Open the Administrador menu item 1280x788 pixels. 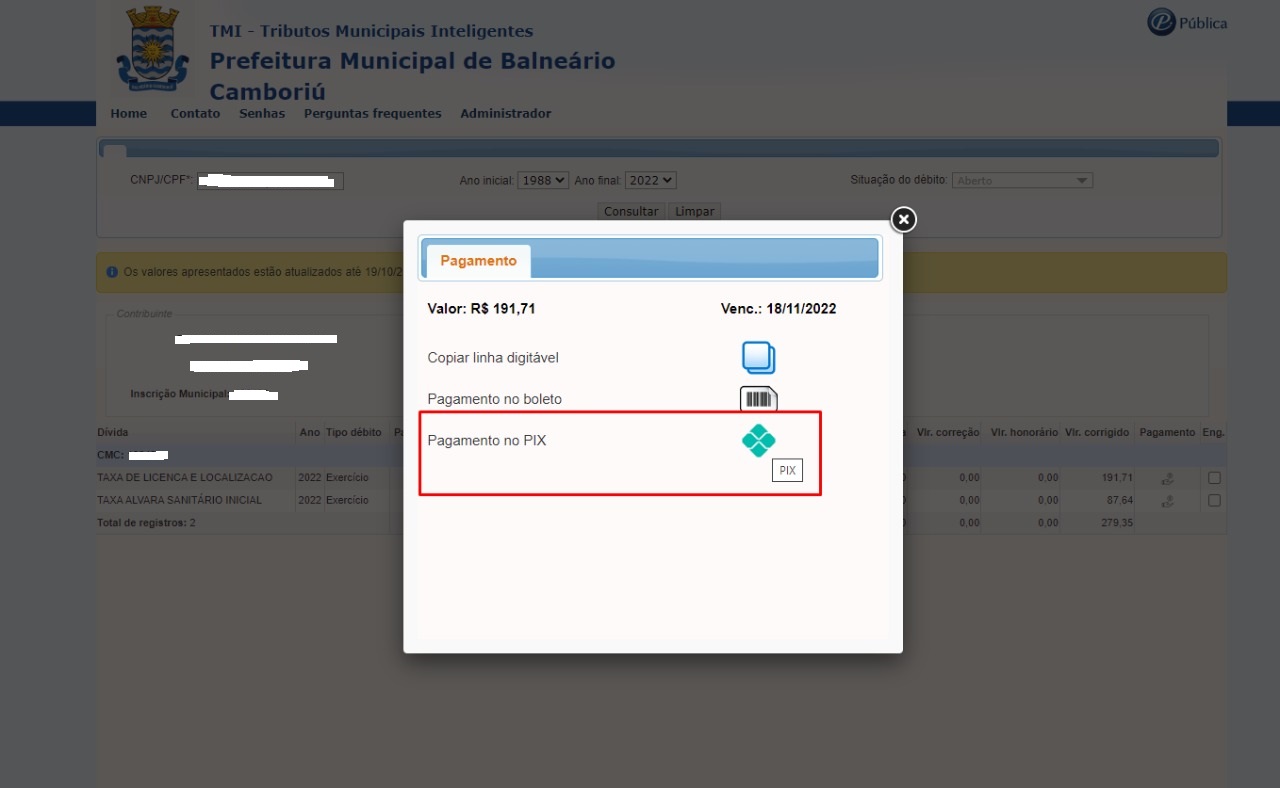click(x=506, y=114)
